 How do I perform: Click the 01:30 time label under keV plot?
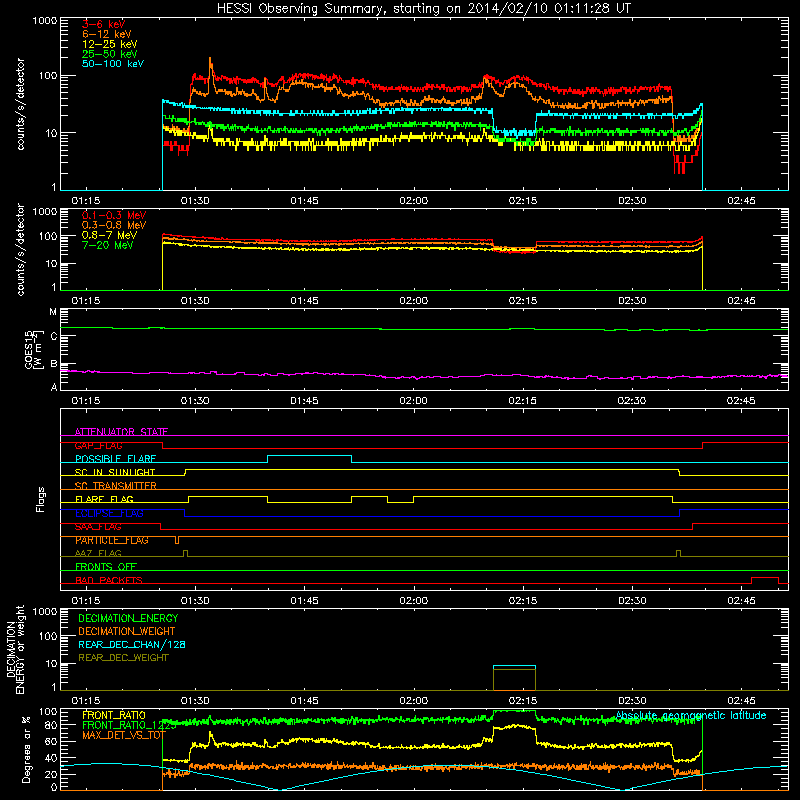[x=195, y=201]
